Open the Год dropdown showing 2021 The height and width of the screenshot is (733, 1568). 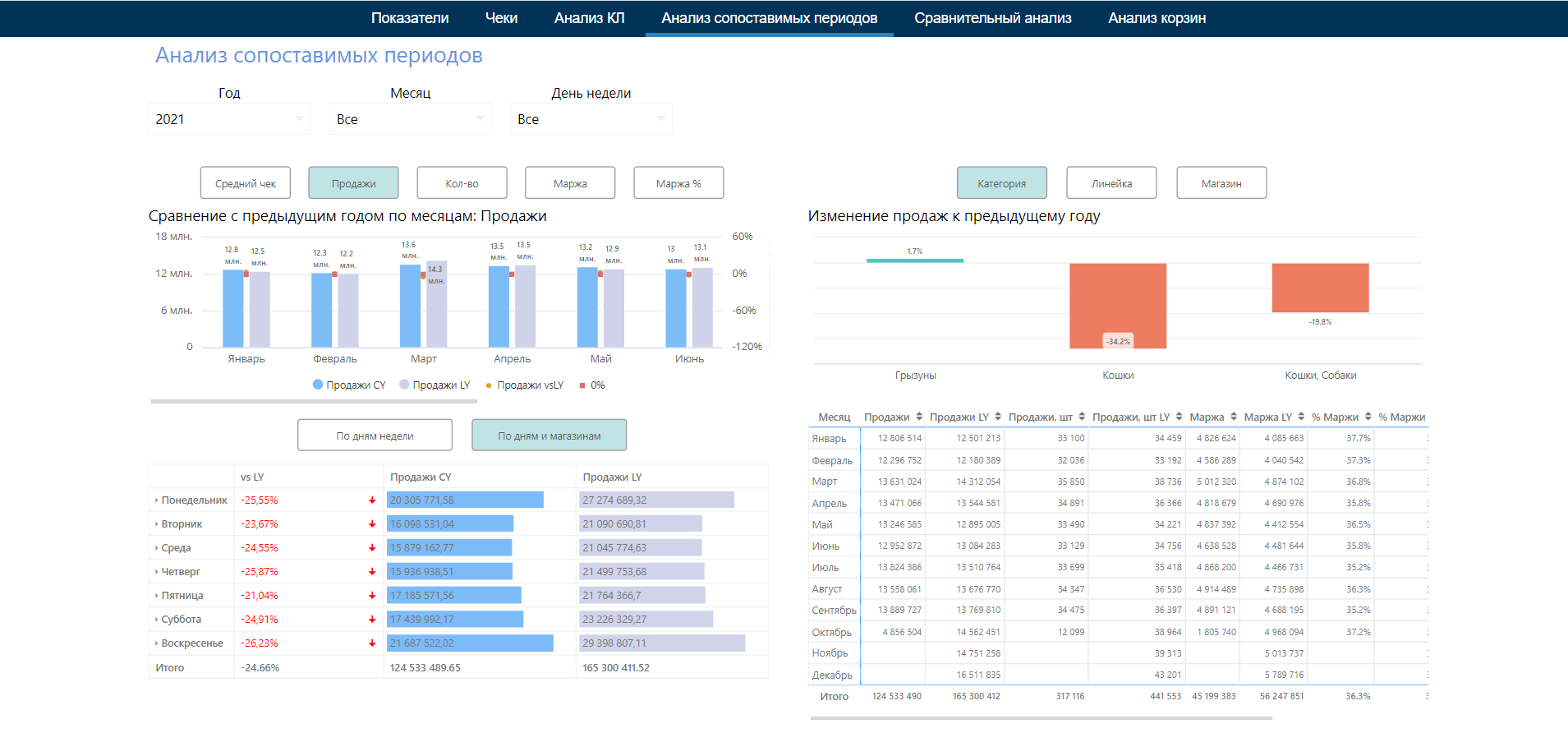tap(229, 119)
